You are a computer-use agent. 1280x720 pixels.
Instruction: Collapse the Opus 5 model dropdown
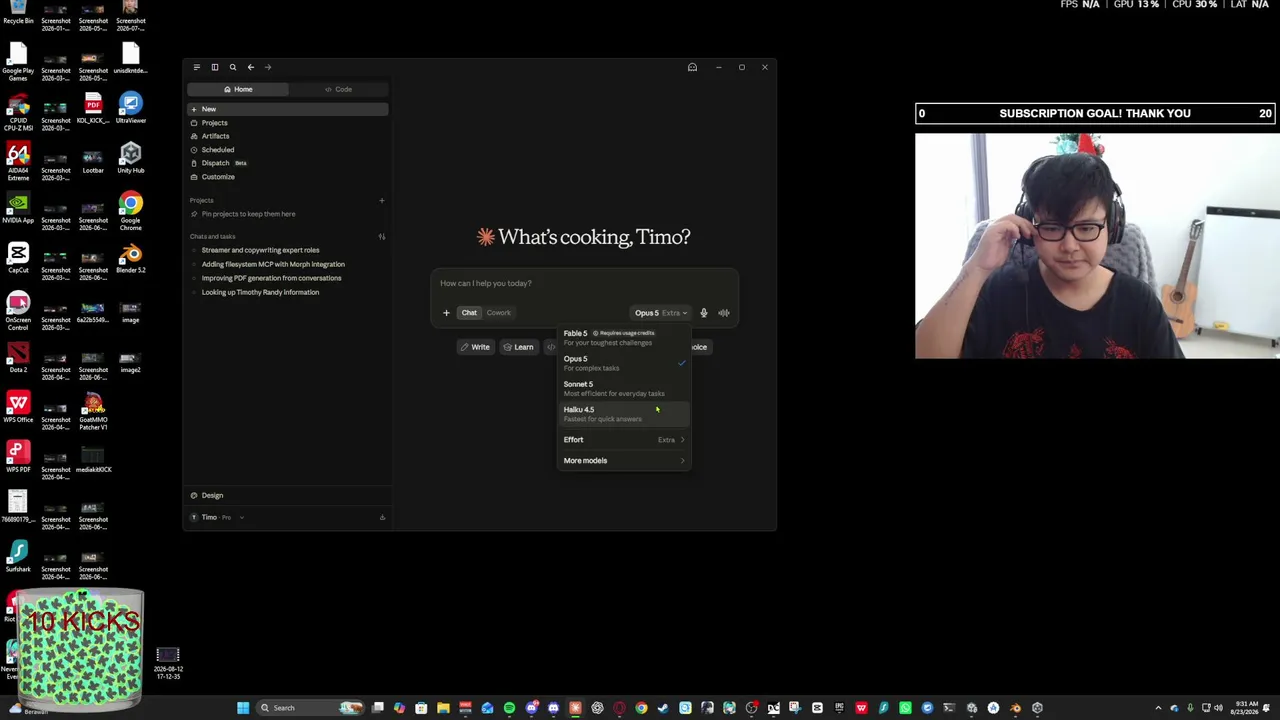click(x=661, y=313)
